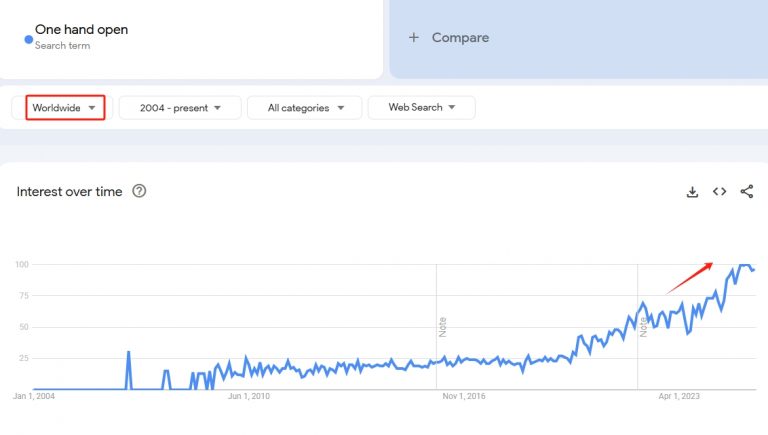Open the embed code icon
Viewport: 768px width, 435px height.
pos(719,192)
